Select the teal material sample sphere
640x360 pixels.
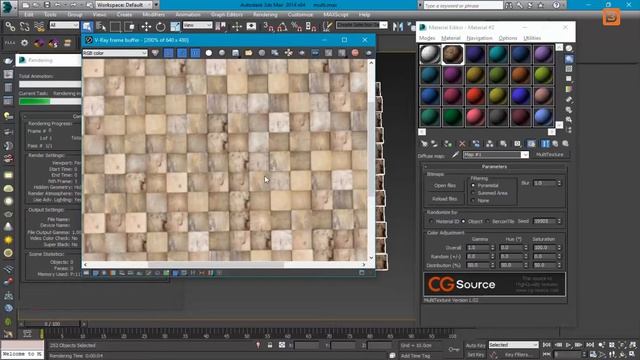click(498, 54)
